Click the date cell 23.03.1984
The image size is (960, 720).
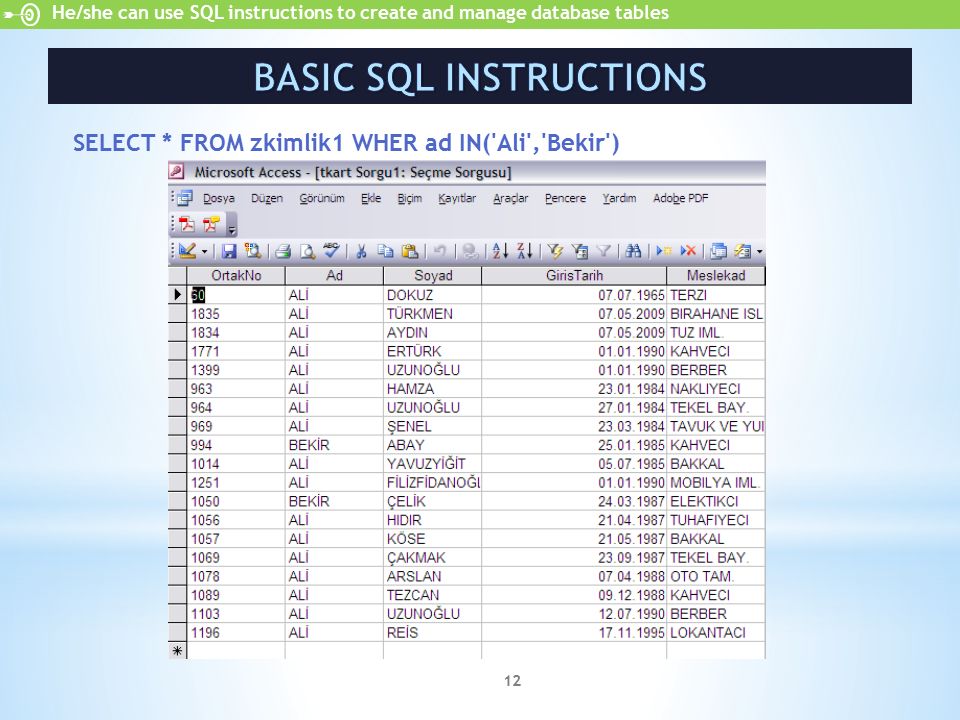tap(574, 426)
